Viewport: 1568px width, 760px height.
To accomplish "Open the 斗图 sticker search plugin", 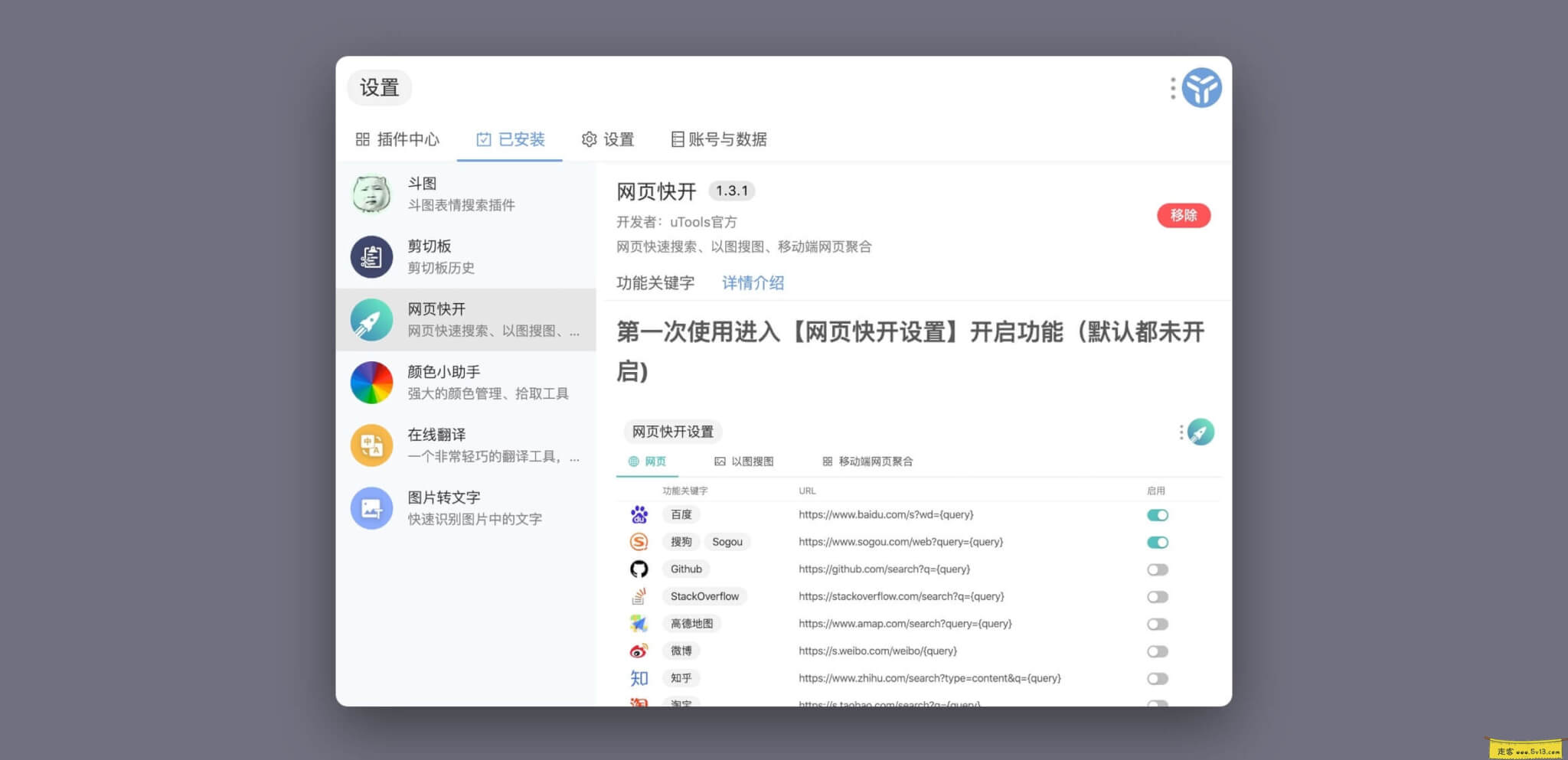I will click(x=371, y=194).
